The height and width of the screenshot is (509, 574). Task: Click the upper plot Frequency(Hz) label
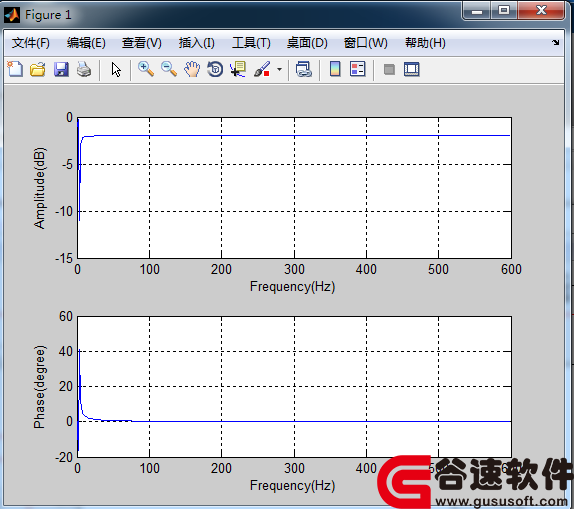coord(292,286)
